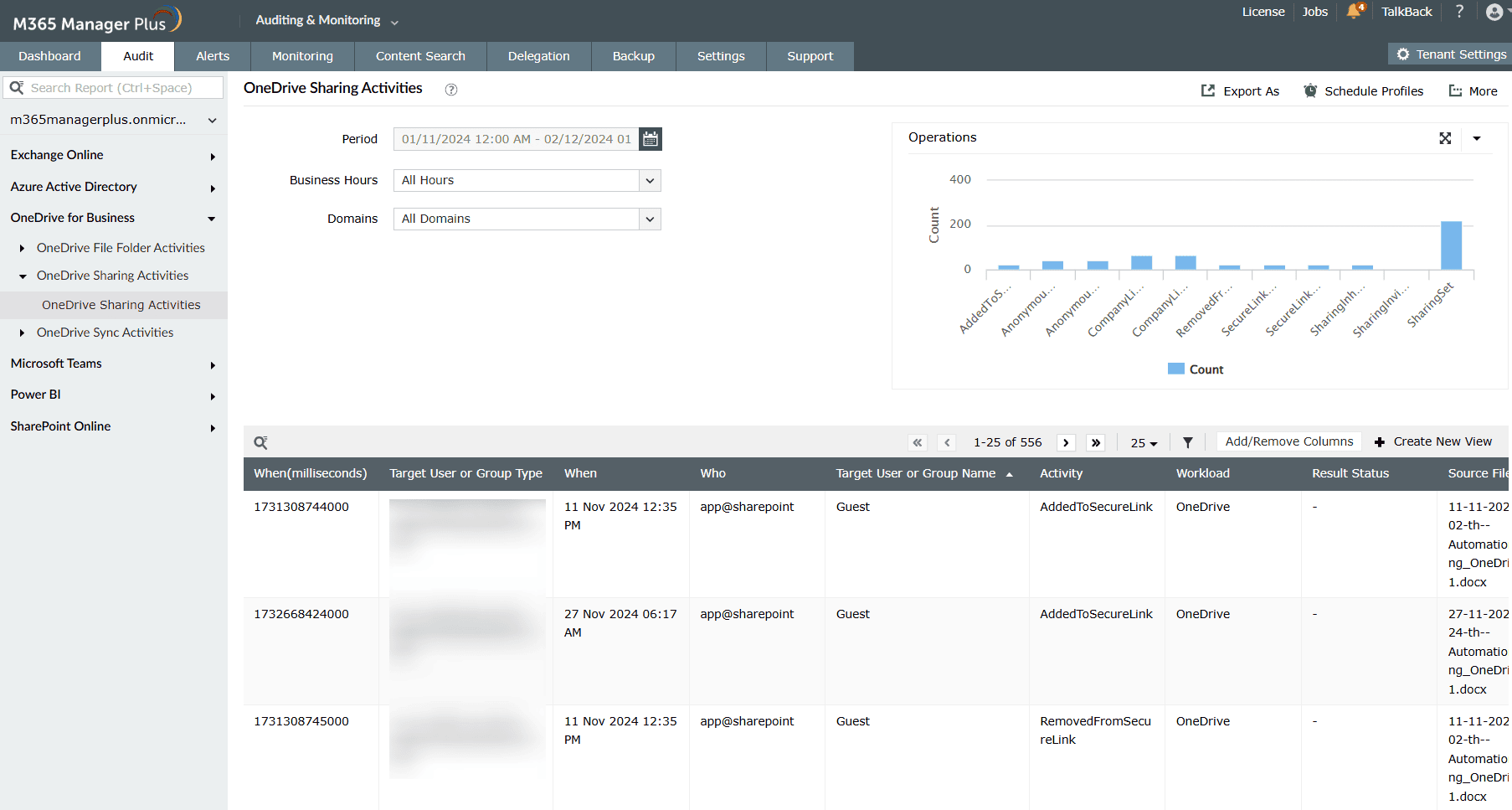Open the notifications bell icon
Screen dimensions: 1512x810
(1354, 11)
